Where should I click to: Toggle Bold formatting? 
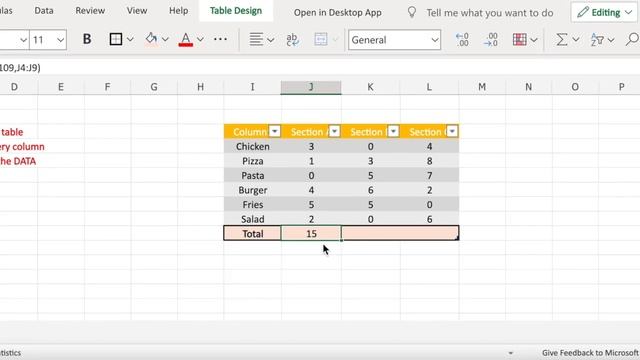(x=87, y=39)
